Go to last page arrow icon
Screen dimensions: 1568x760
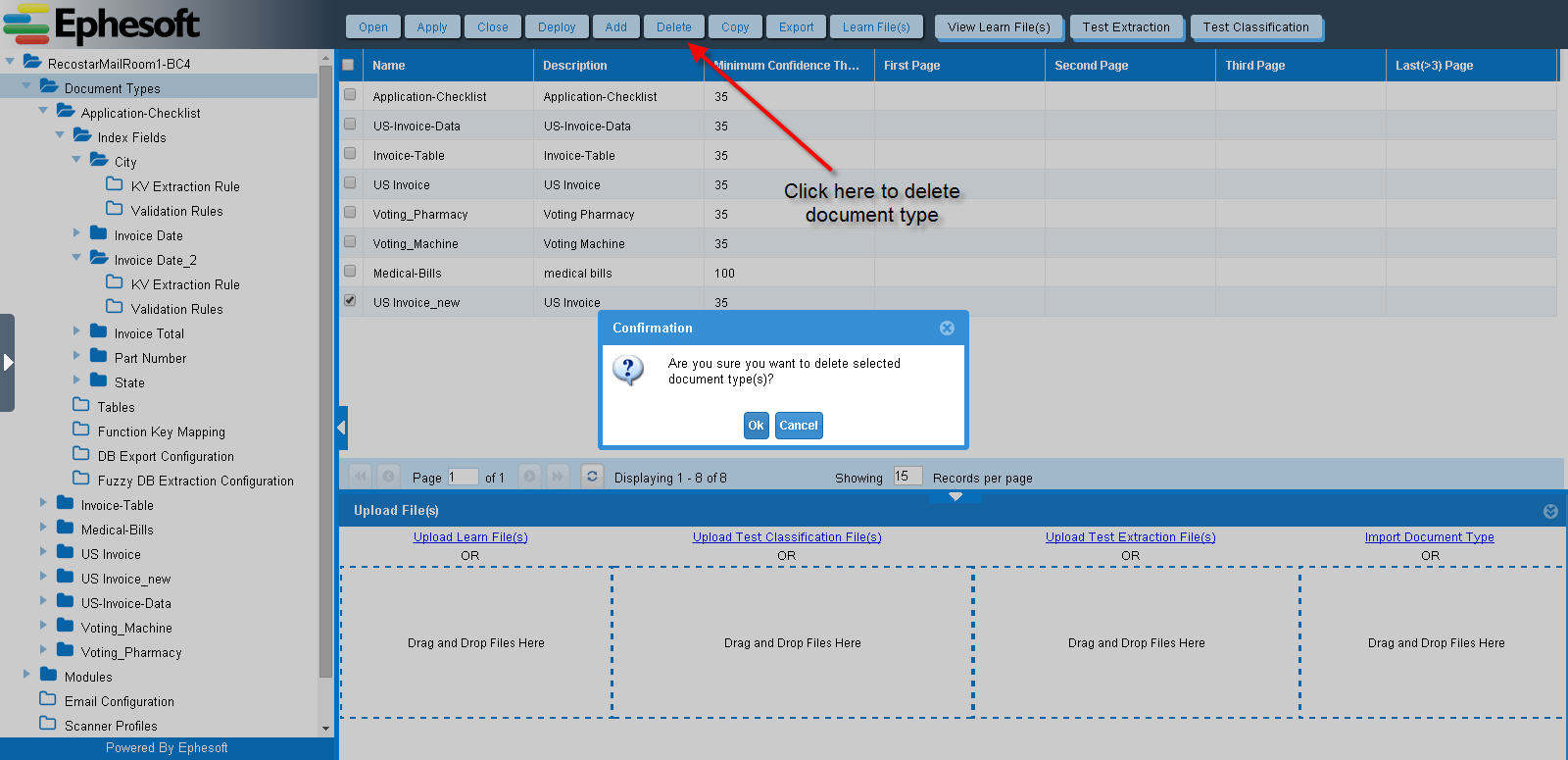558,477
